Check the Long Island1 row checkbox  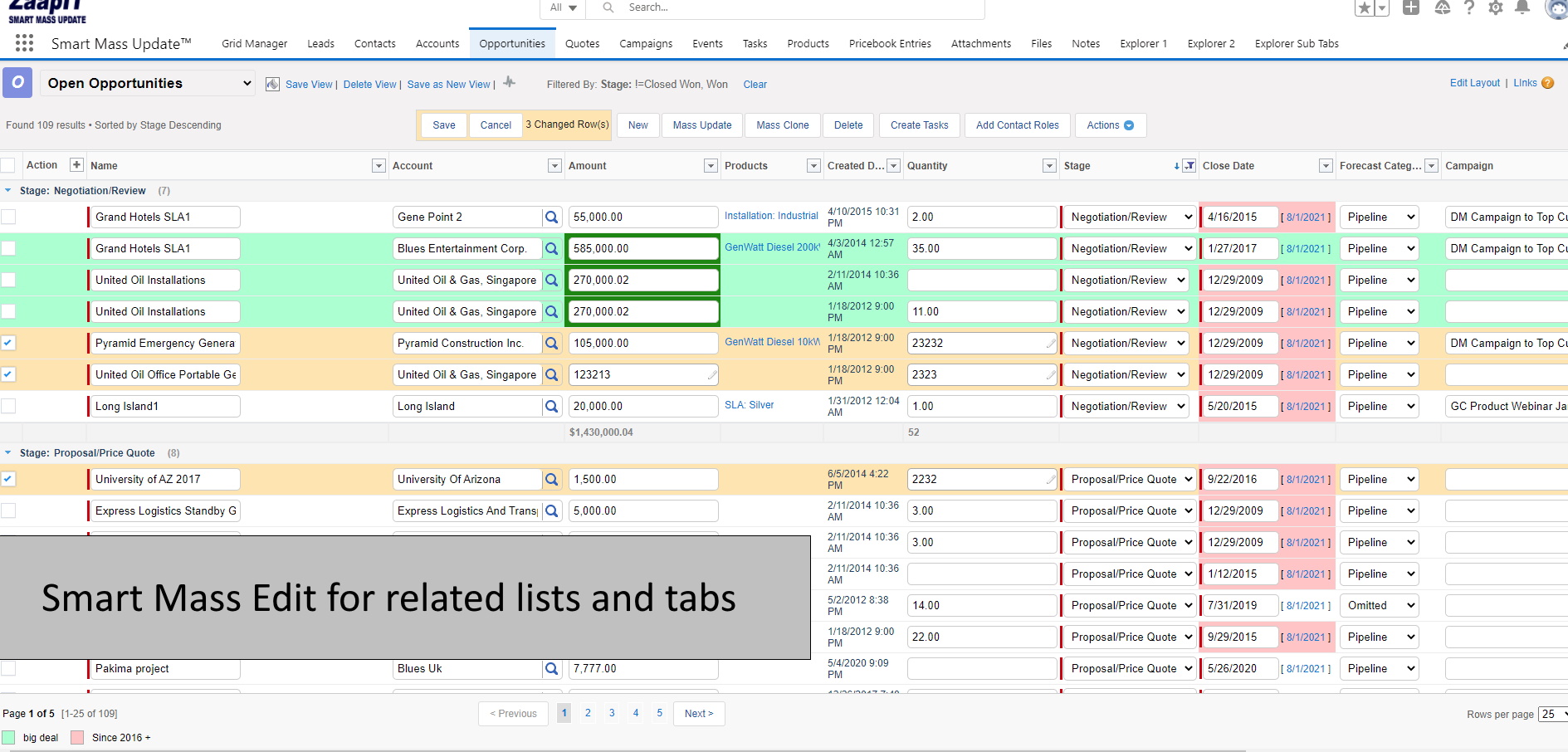(x=8, y=406)
